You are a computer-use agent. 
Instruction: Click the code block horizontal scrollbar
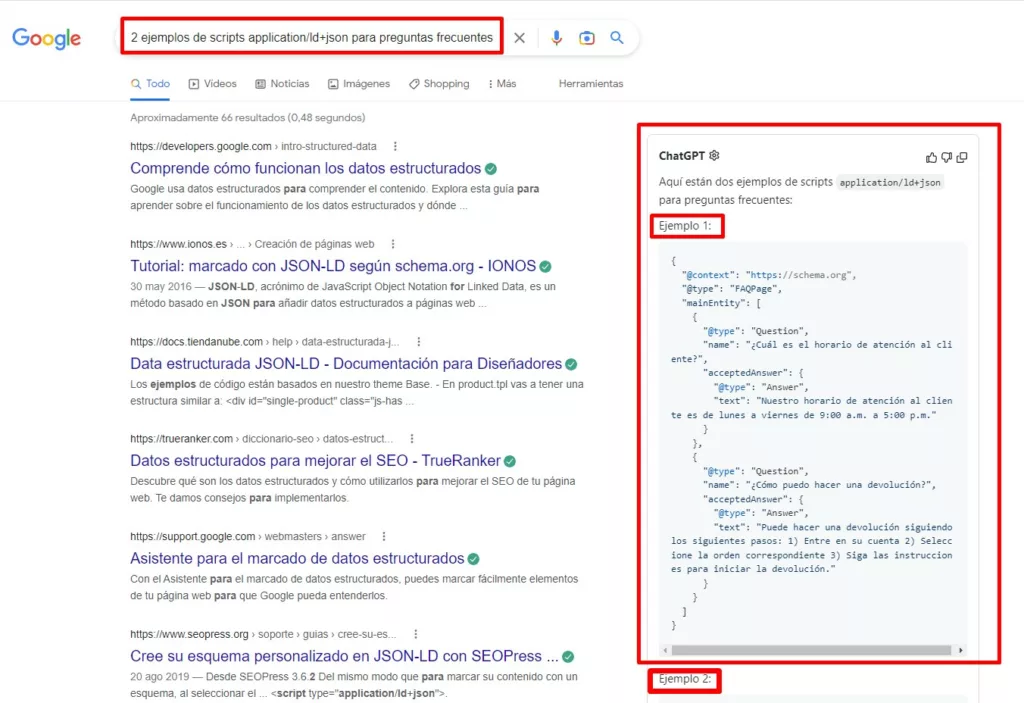[x=811, y=650]
